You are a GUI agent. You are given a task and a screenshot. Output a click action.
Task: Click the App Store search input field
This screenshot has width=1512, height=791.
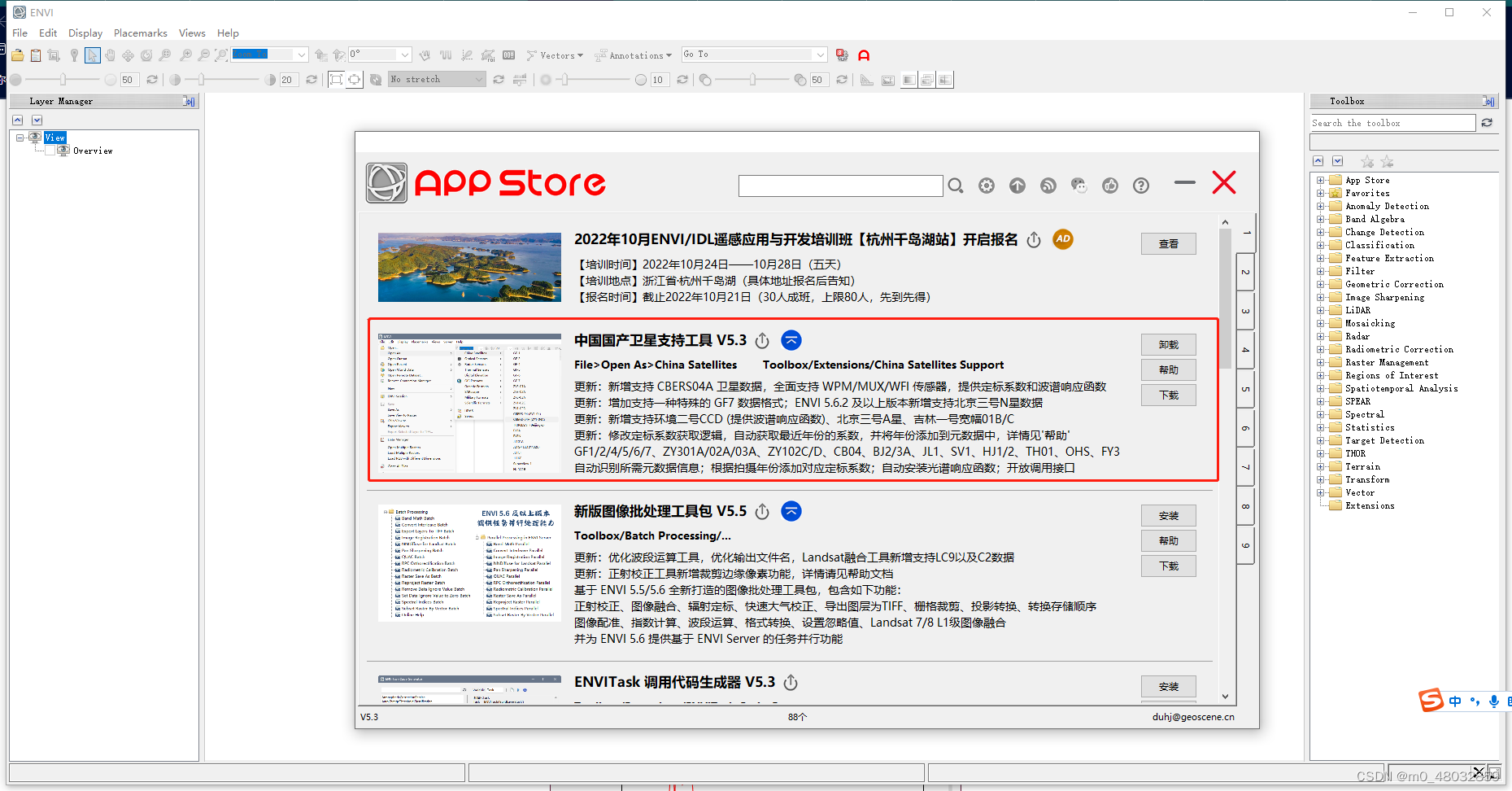click(840, 186)
